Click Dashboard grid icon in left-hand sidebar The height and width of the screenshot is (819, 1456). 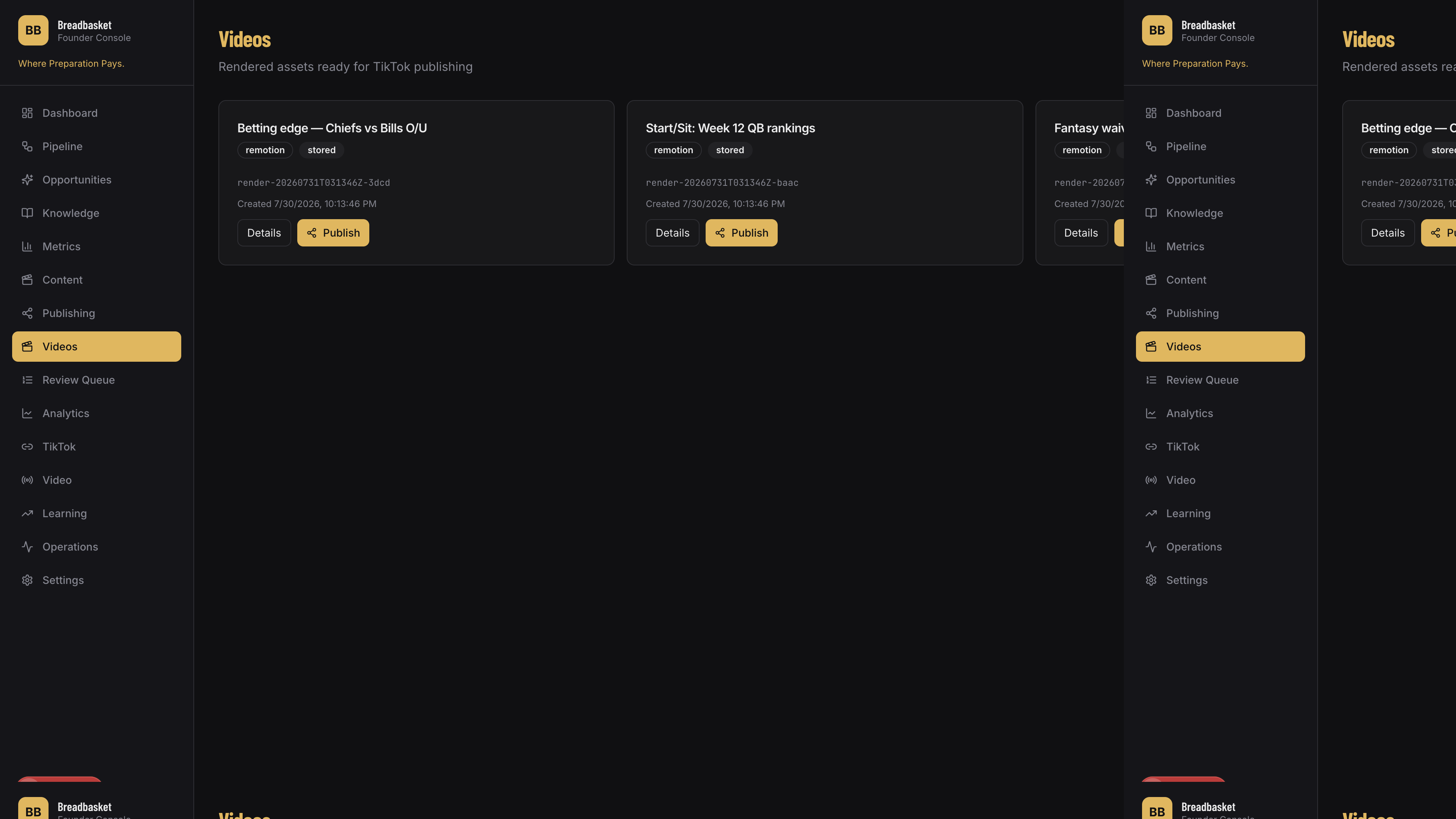point(27,113)
